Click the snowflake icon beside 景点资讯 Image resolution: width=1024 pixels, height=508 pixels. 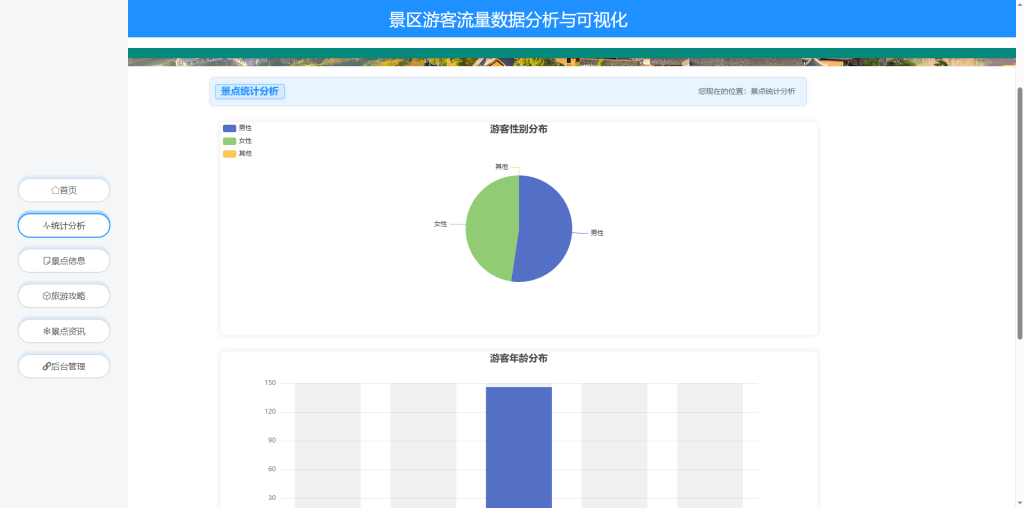[46, 331]
